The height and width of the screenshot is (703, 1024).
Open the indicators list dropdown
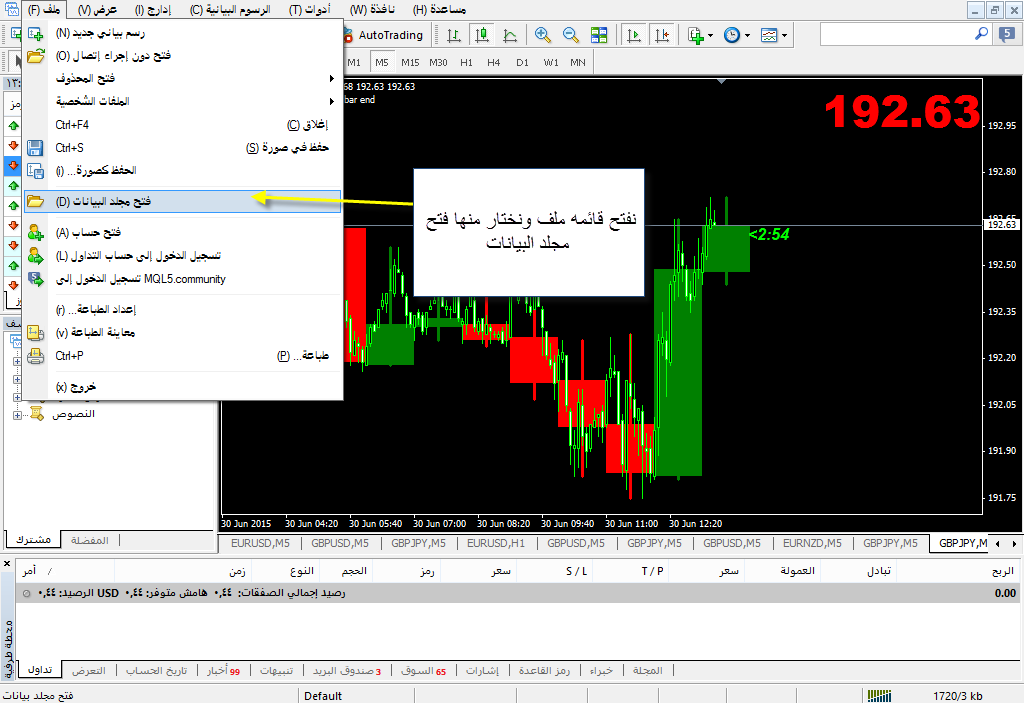coord(710,35)
